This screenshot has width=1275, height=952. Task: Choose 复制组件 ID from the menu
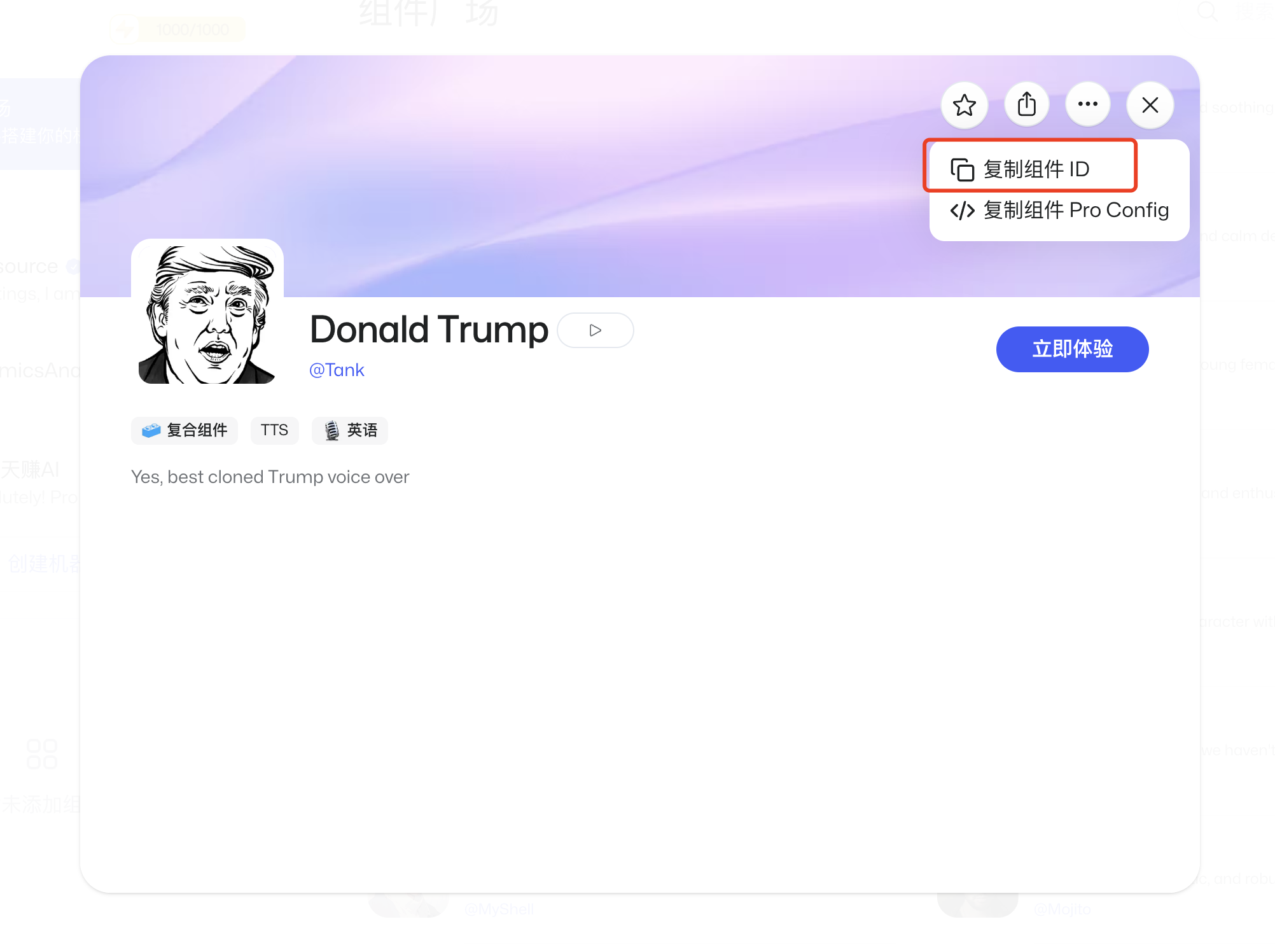1036,169
